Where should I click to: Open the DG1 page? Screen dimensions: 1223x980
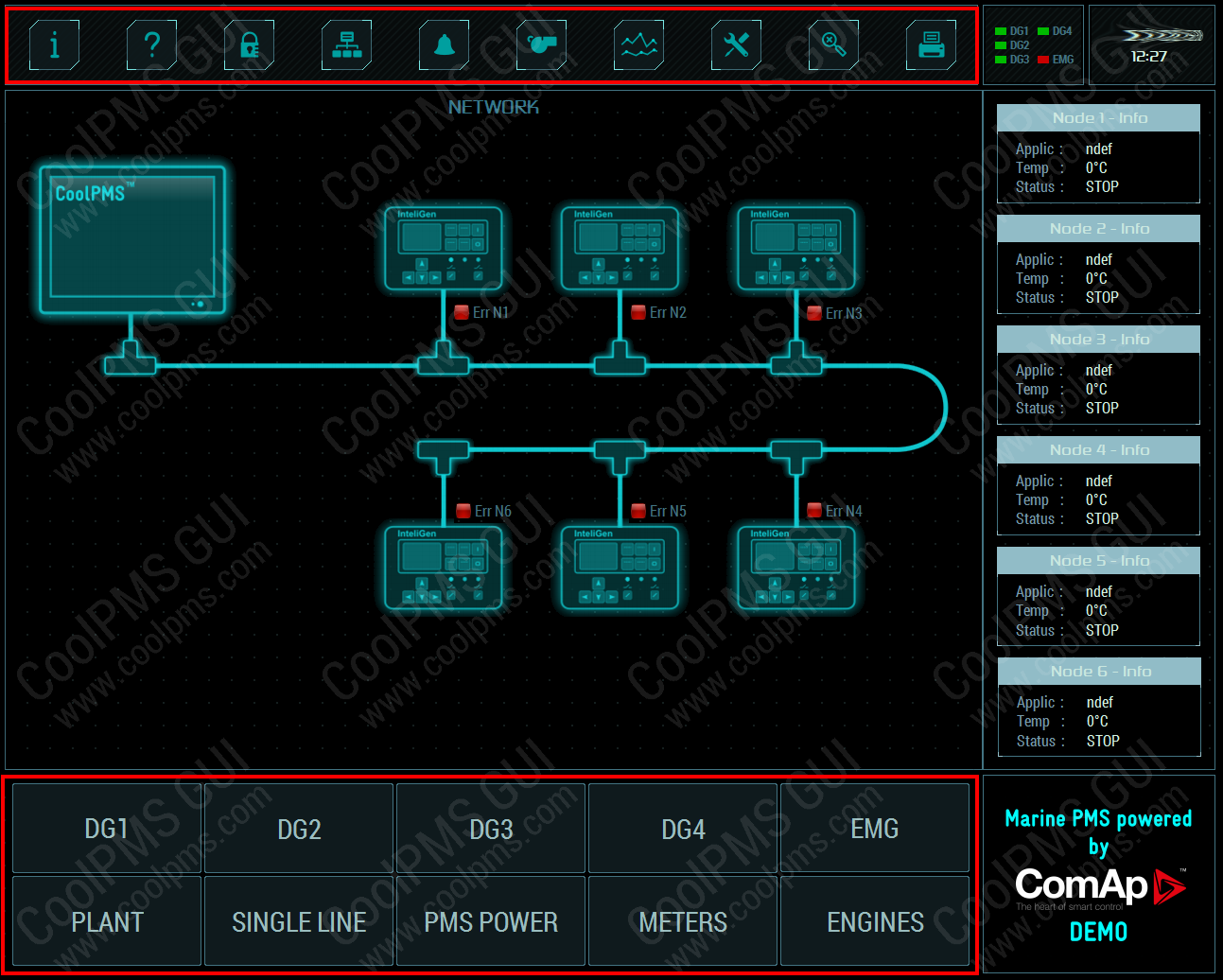click(x=107, y=829)
